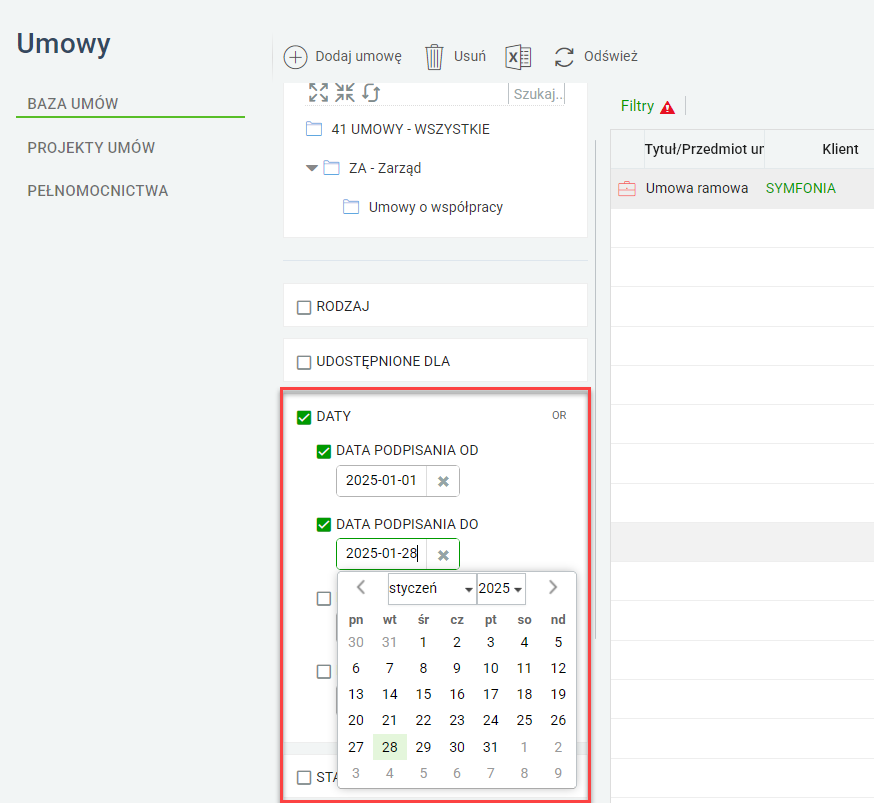Uncheck the DATY filter checkbox
Image resolution: width=874 pixels, height=803 pixels.
304,417
